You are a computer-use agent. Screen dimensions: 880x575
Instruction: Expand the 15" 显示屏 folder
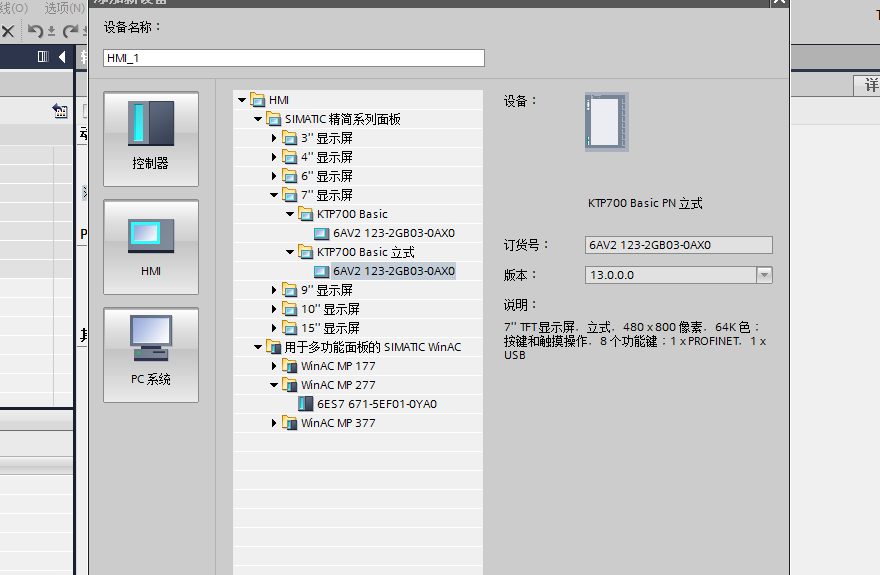pos(274,328)
